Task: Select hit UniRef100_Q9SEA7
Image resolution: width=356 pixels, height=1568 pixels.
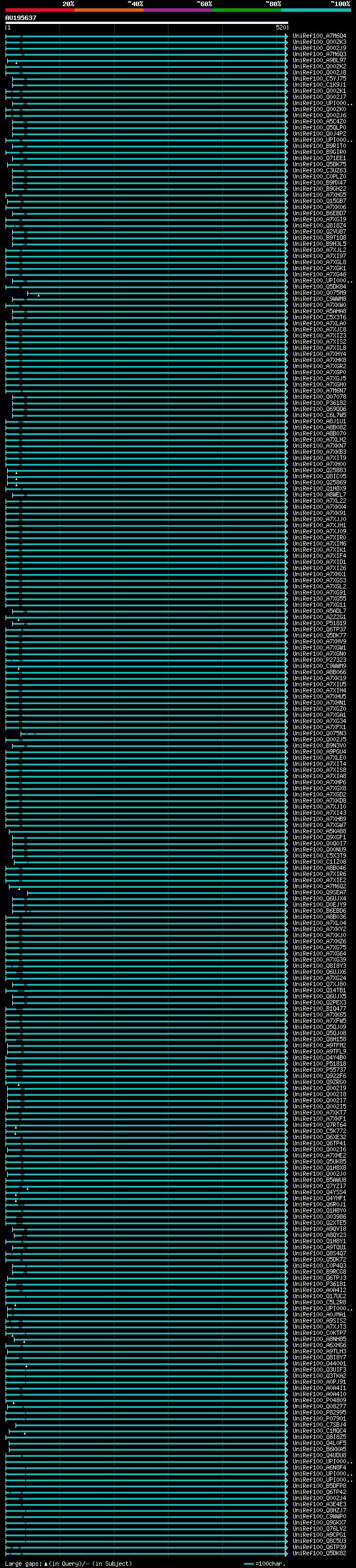Action: pyautogui.click(x=319, y=892)
